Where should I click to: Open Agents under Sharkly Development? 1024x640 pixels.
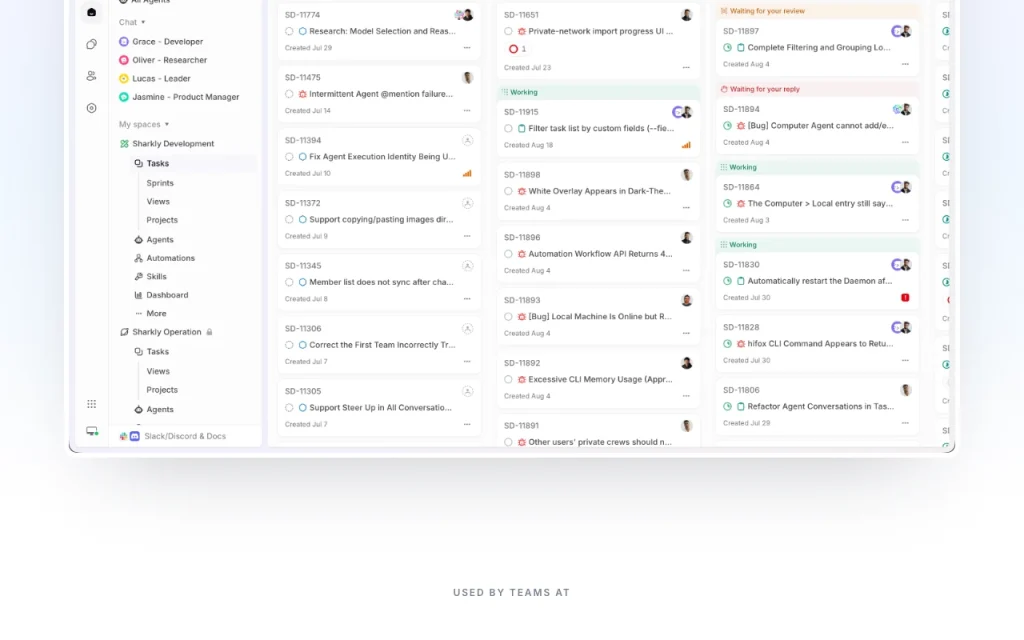click(160, 240)
